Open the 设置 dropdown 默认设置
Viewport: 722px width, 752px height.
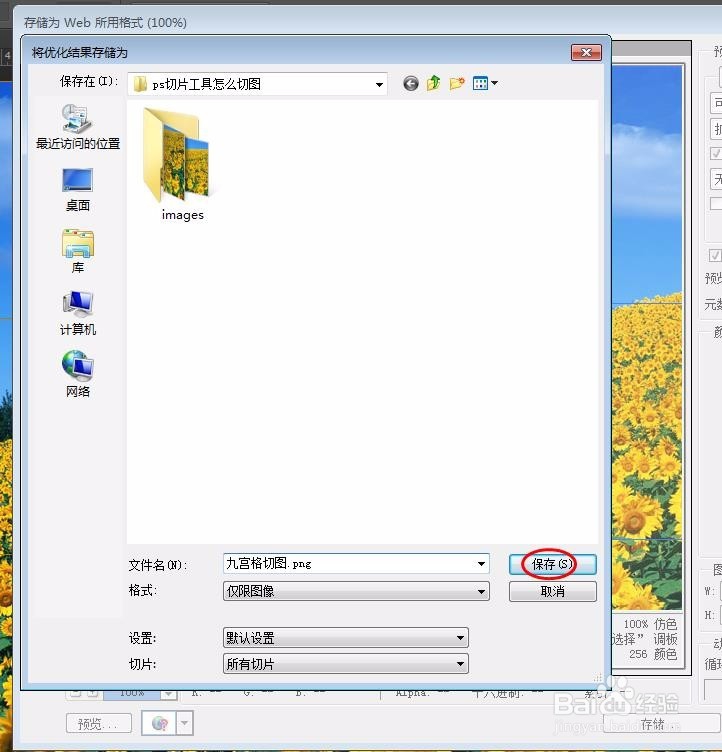point(345,638)
